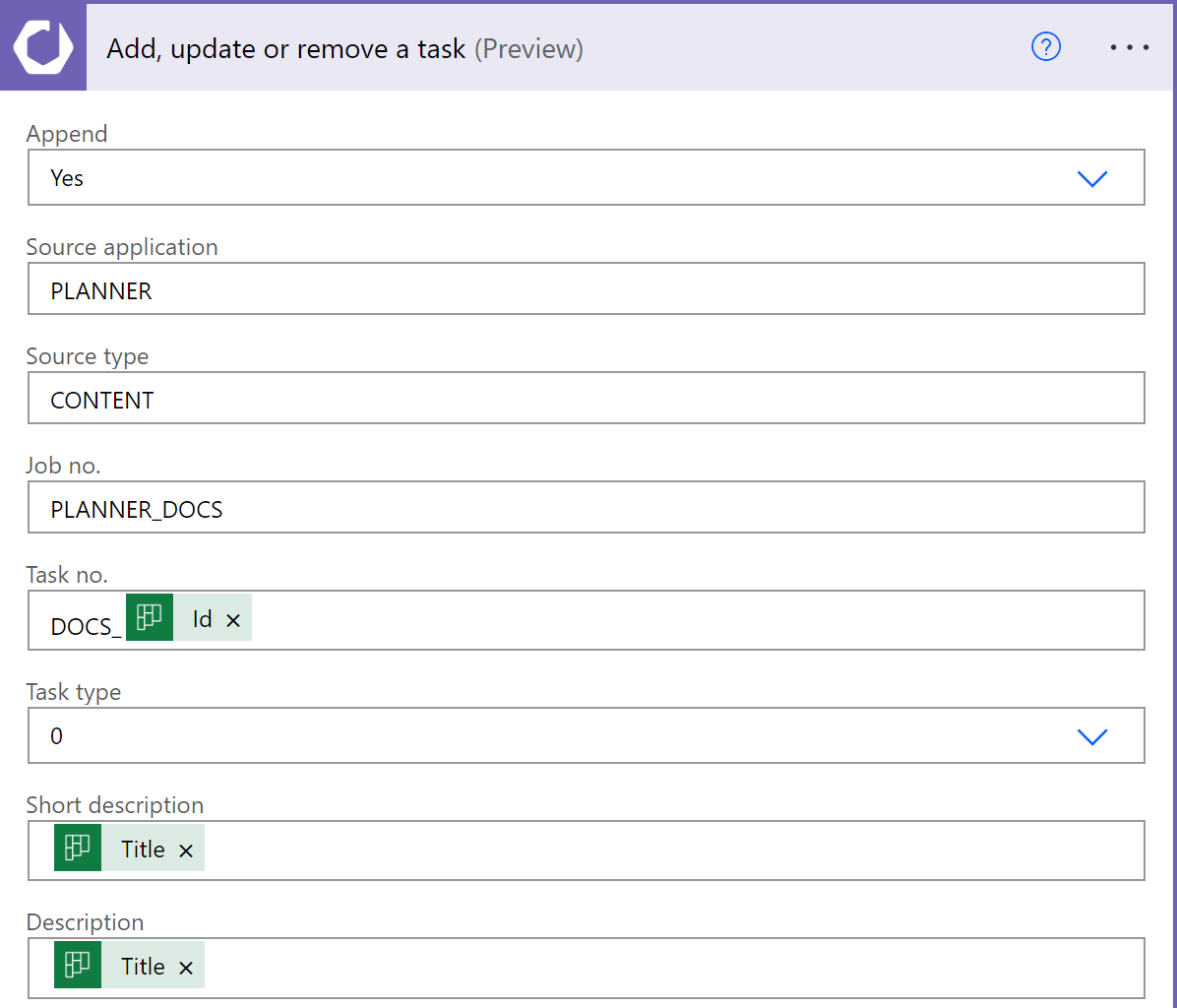The width and height of the screenshot is (1177, 1008).
Task: Click the Append chevron arrow
Action: pyautogui.click(x=1092, y=178)
